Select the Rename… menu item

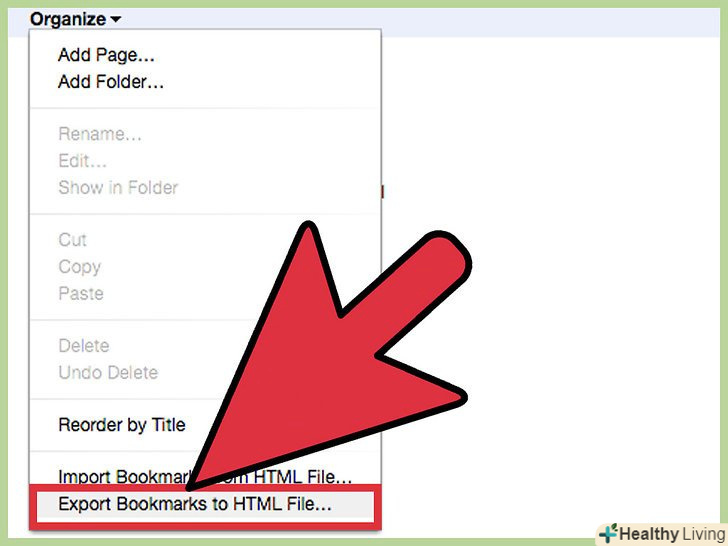click(x=100, y=134)
